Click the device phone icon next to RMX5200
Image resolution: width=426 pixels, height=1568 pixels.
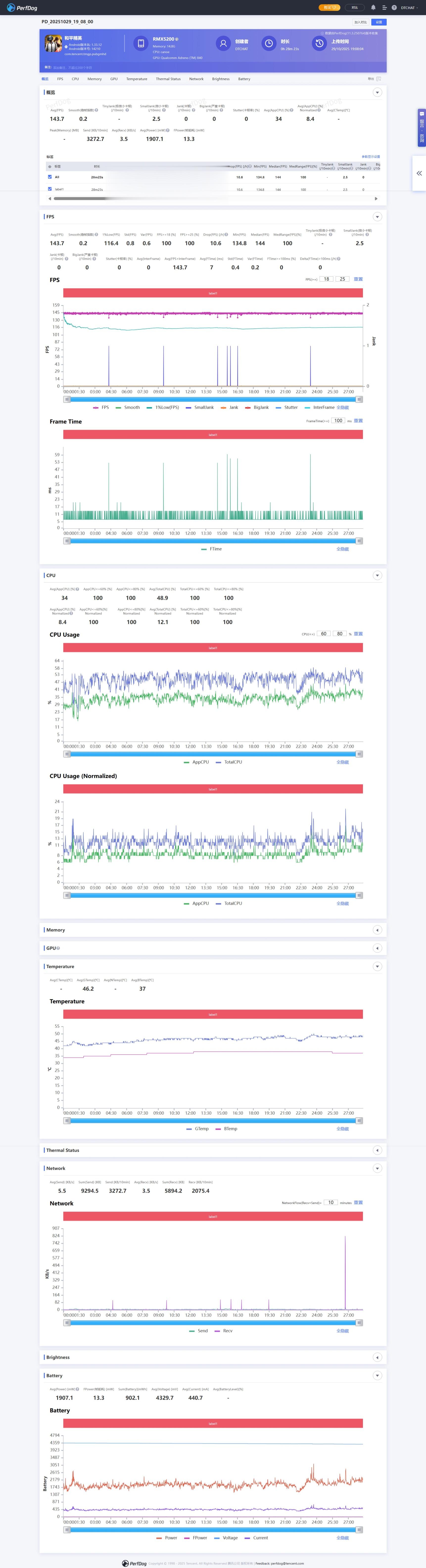pyautogui.click(x=141, y=43)
